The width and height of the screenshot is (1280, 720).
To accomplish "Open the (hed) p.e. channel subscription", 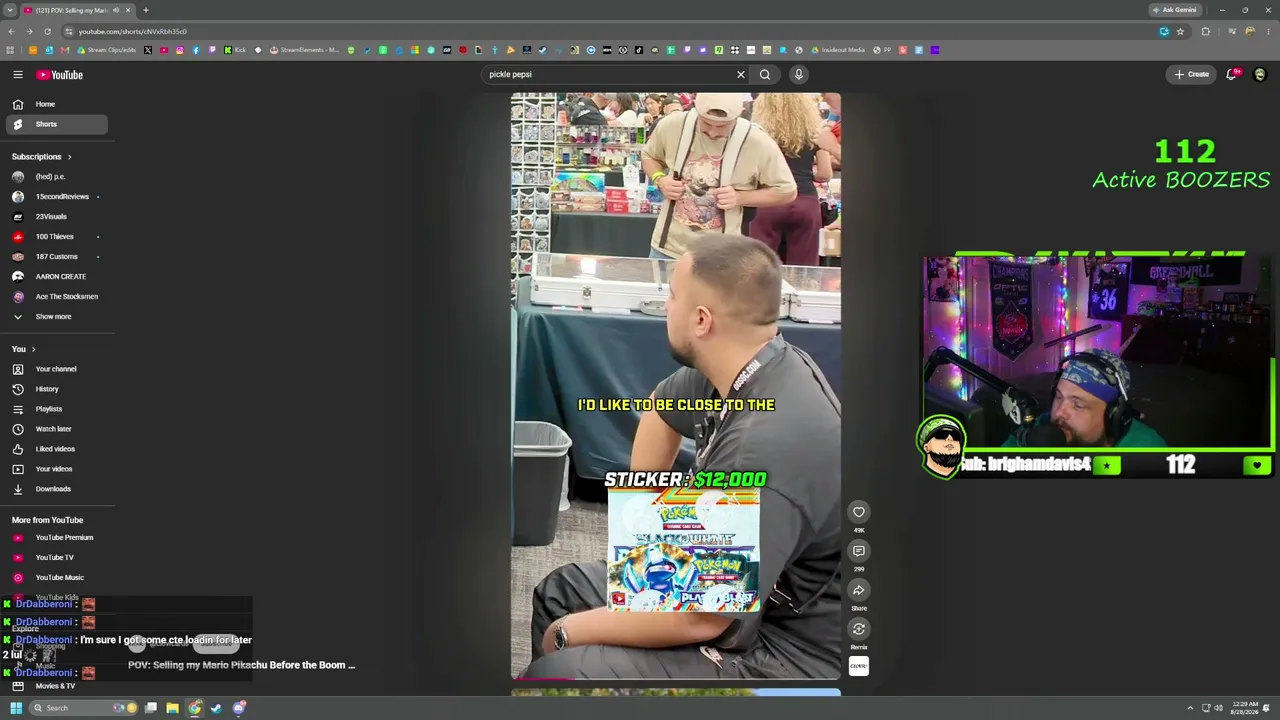I will tap(55, 176).
